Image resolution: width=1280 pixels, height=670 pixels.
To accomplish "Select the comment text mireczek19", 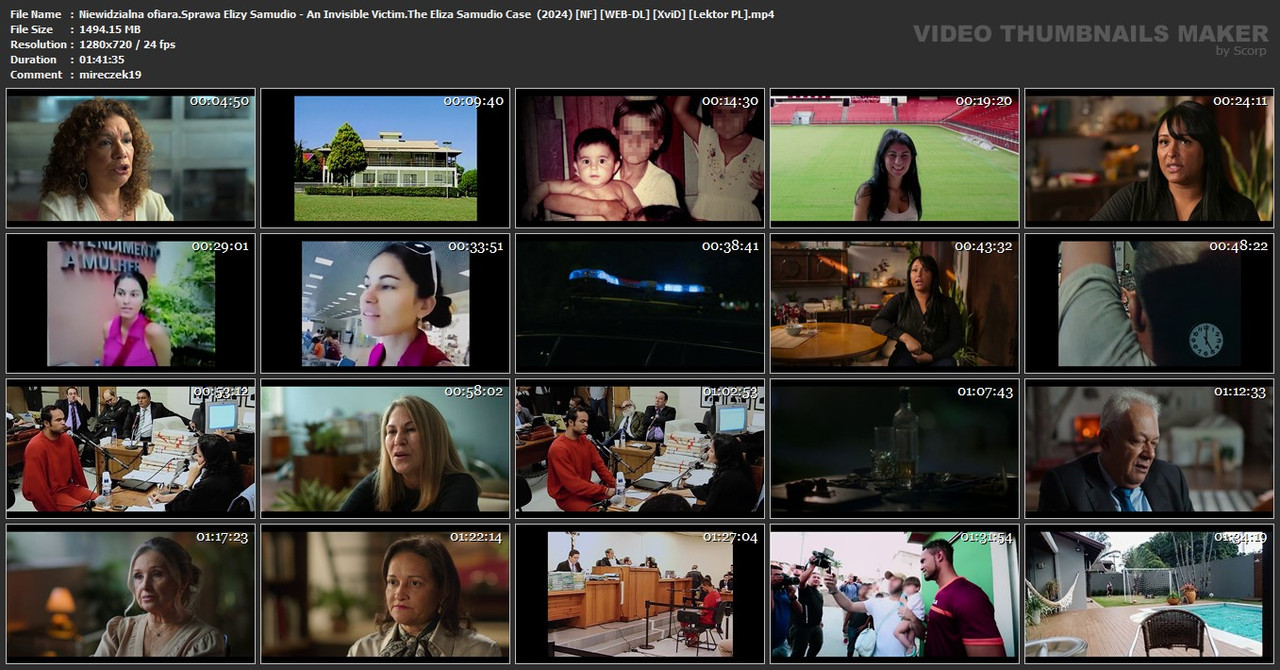I will pyautogui.click(x=110, y=74).
